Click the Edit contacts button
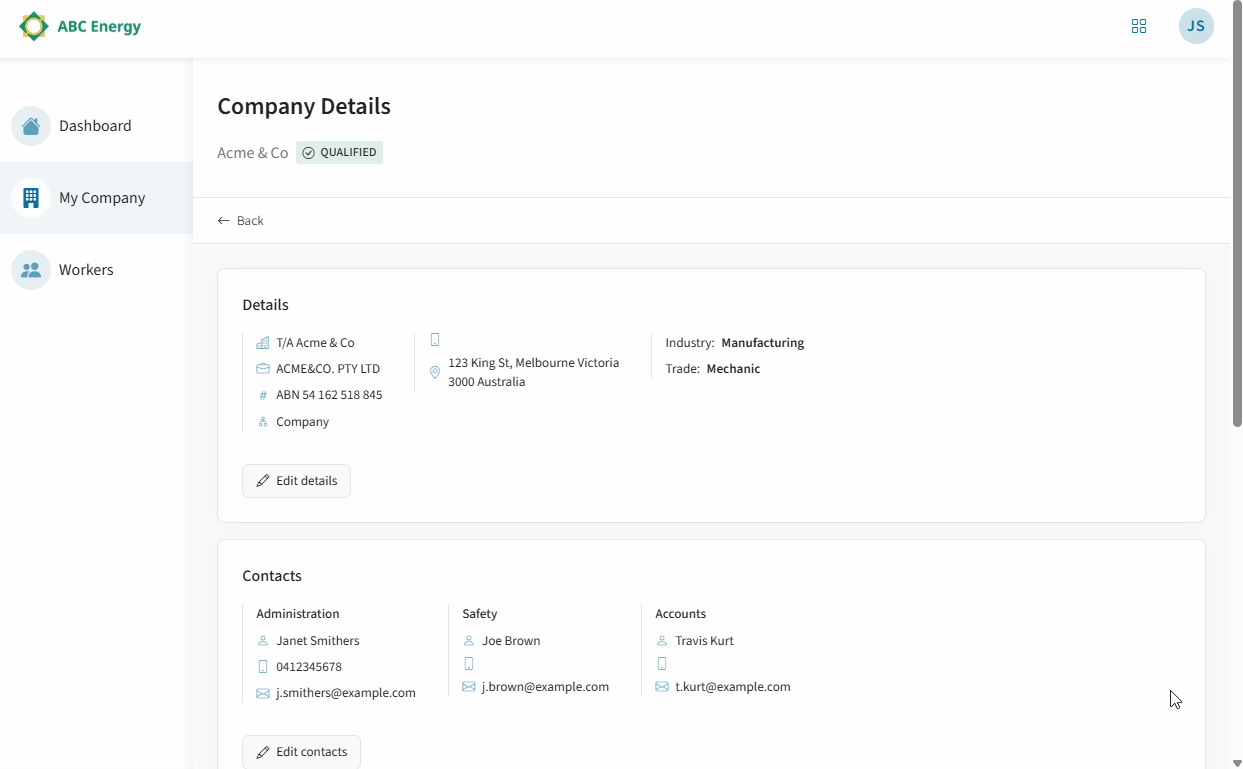Screen dimensions: 1243x769 tap(301, 752)
